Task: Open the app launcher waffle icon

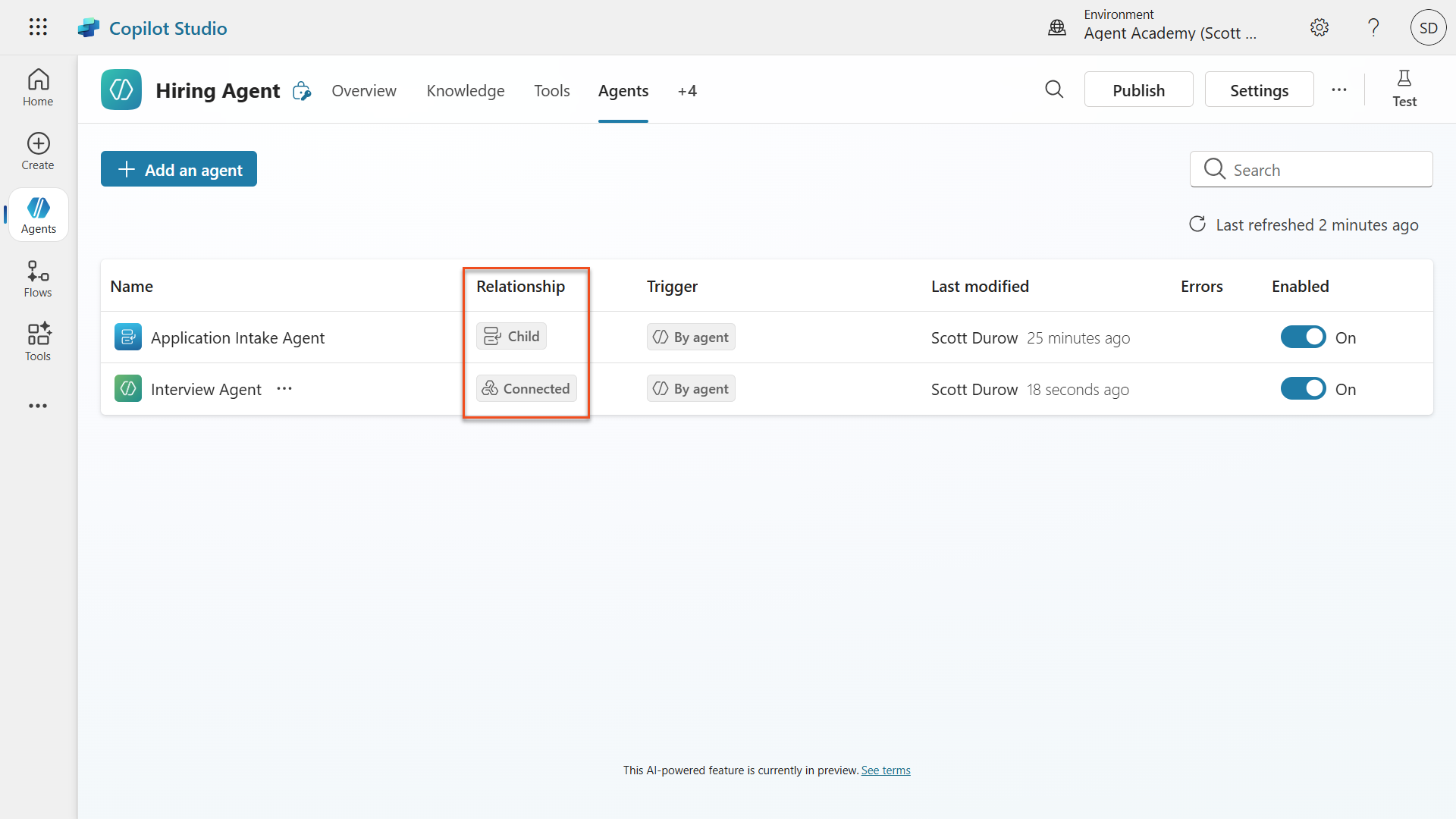Action: tap(38, 27)
